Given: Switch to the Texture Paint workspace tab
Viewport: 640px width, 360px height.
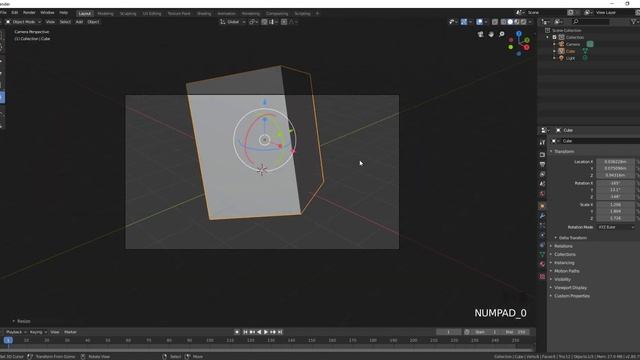Looking at the screenshot, I should pyautogui.click(x=179, y=13).
